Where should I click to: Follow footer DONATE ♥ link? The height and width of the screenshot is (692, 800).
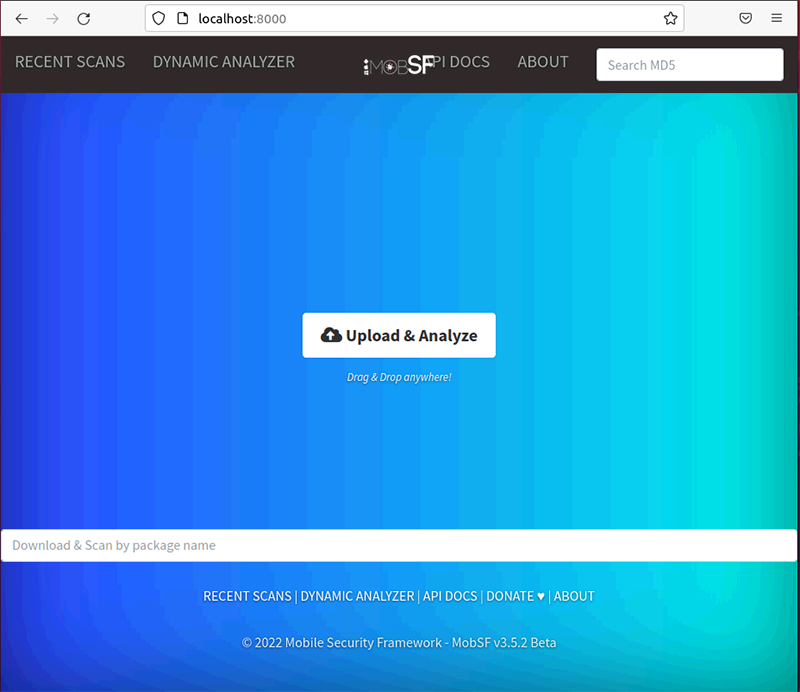[x=515, y=596]
